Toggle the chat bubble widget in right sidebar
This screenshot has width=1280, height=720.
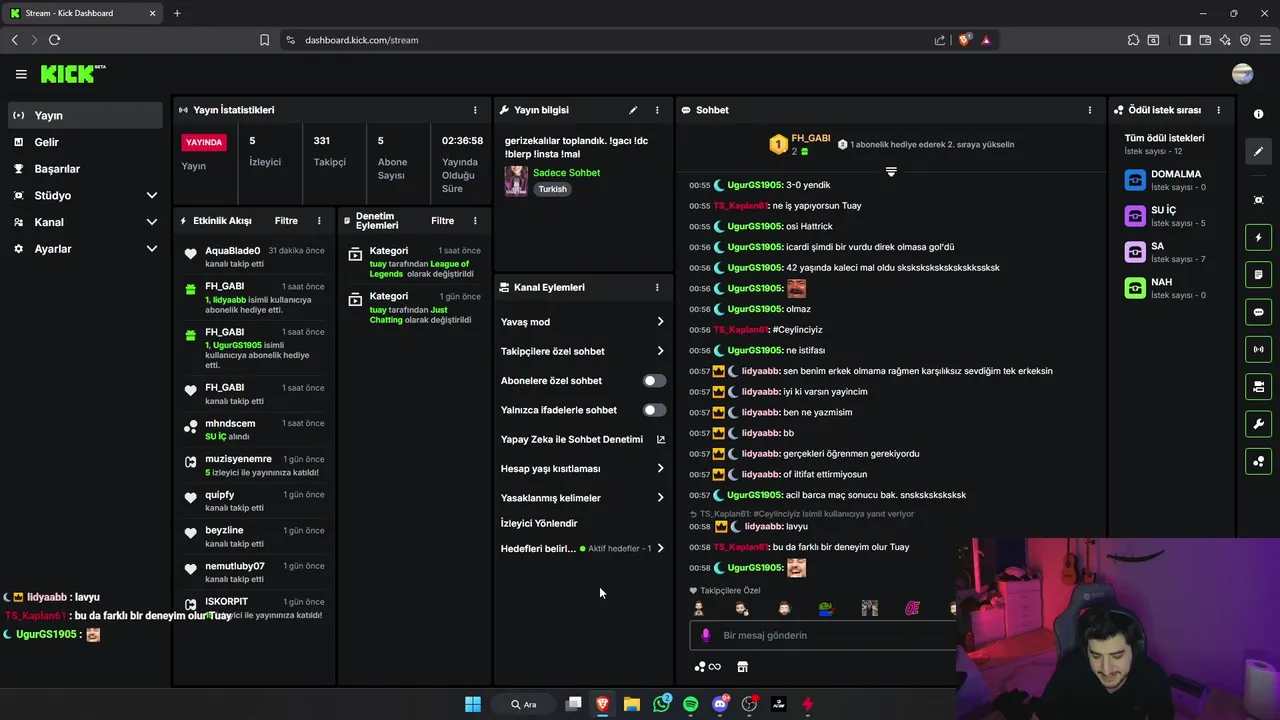[1259, 312]
